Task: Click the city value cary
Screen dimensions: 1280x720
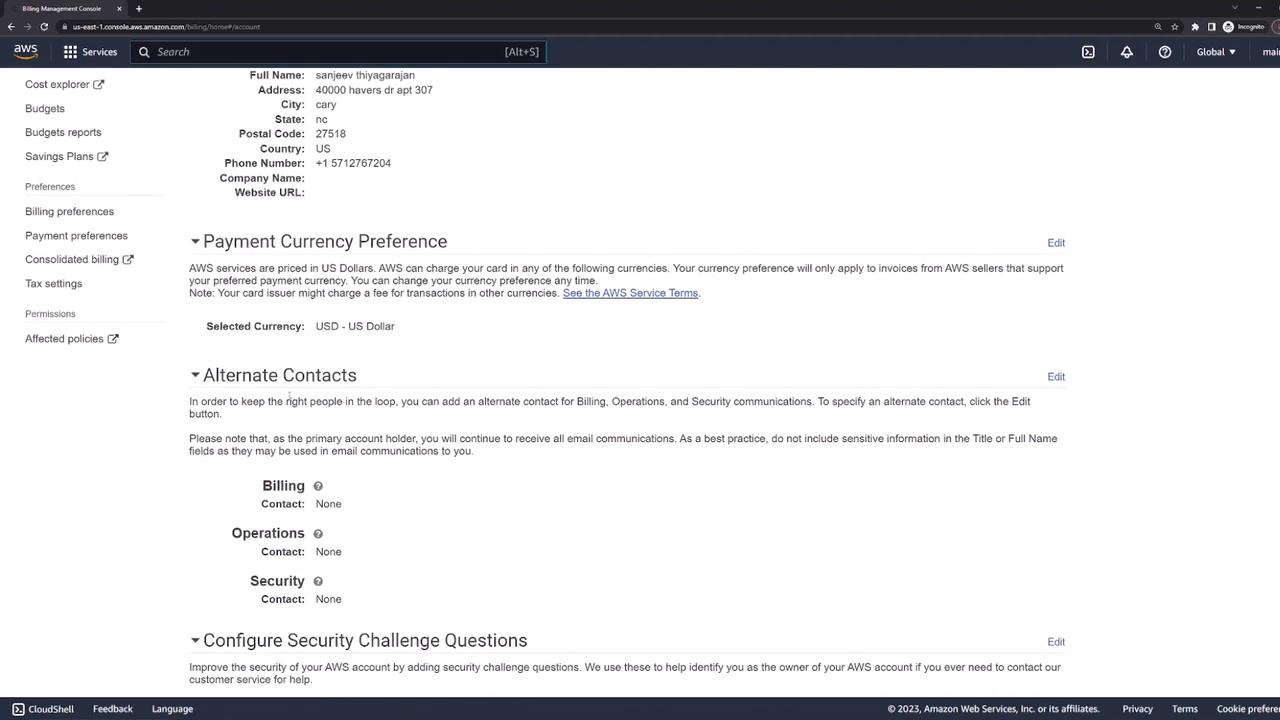Action: [x=326, y=105]
